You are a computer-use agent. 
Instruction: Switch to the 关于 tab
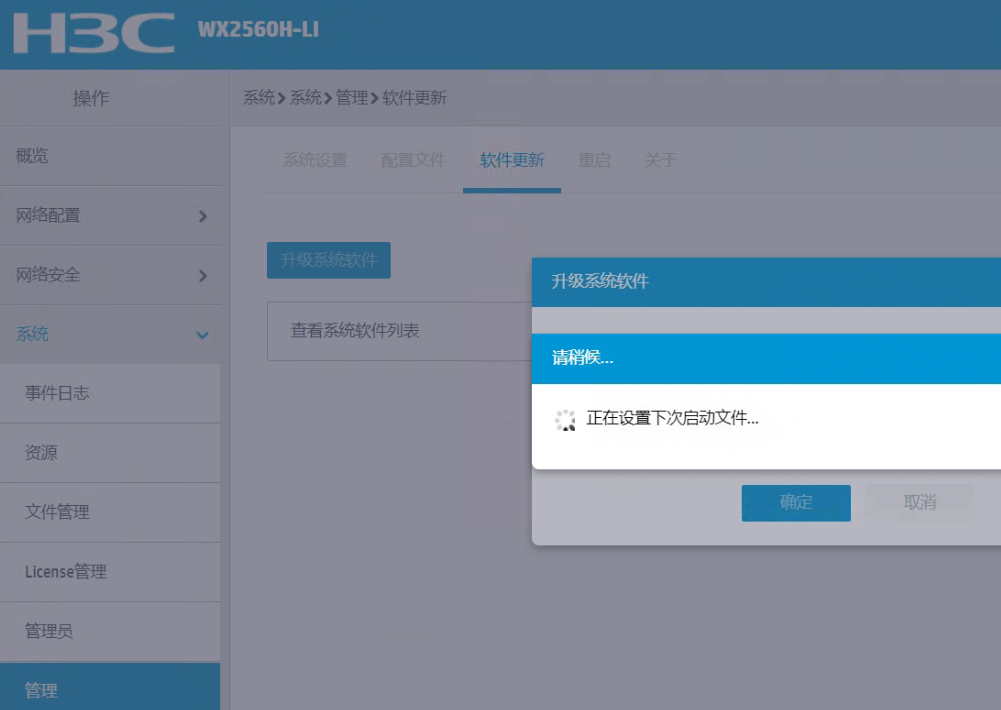click(x=661, y=160)
